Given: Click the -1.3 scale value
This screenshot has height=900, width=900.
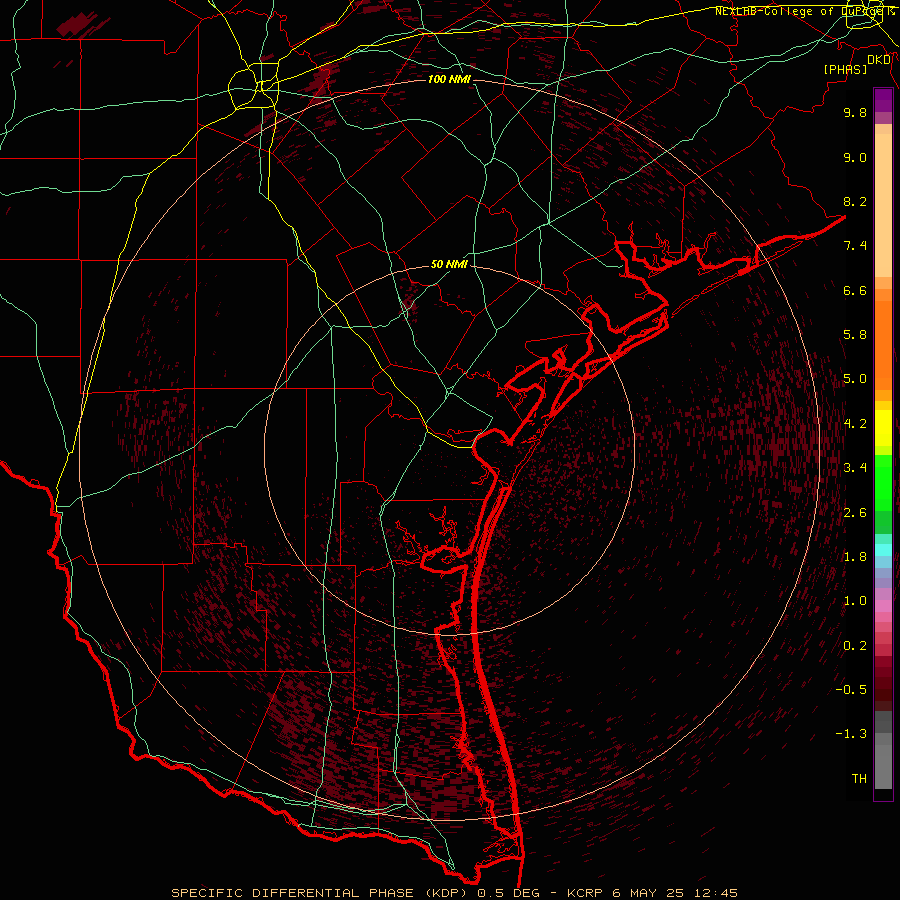Looking at the screenshot, I should tap(851, 734).
